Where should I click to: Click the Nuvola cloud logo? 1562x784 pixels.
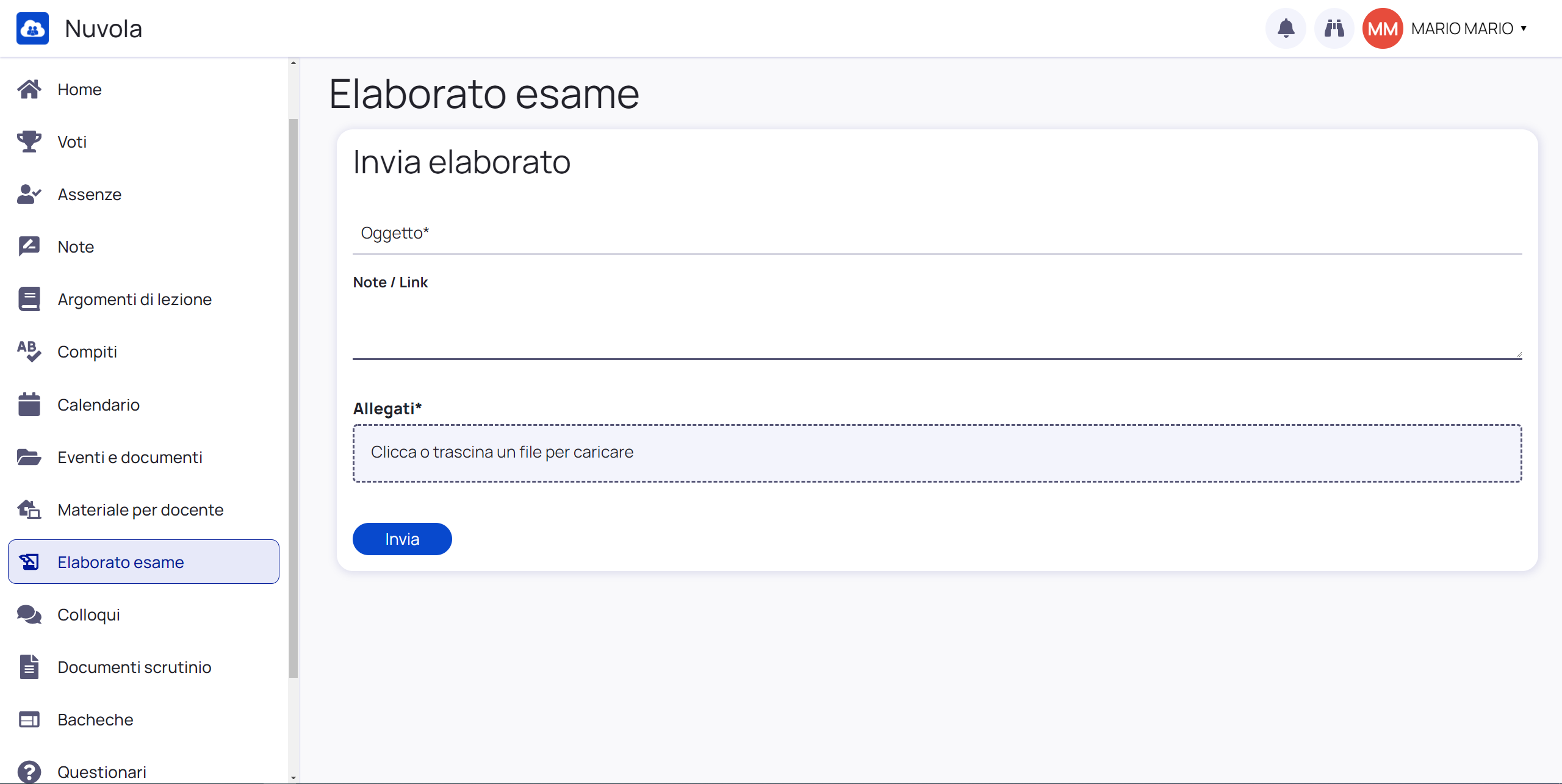(x=32, y=29)
